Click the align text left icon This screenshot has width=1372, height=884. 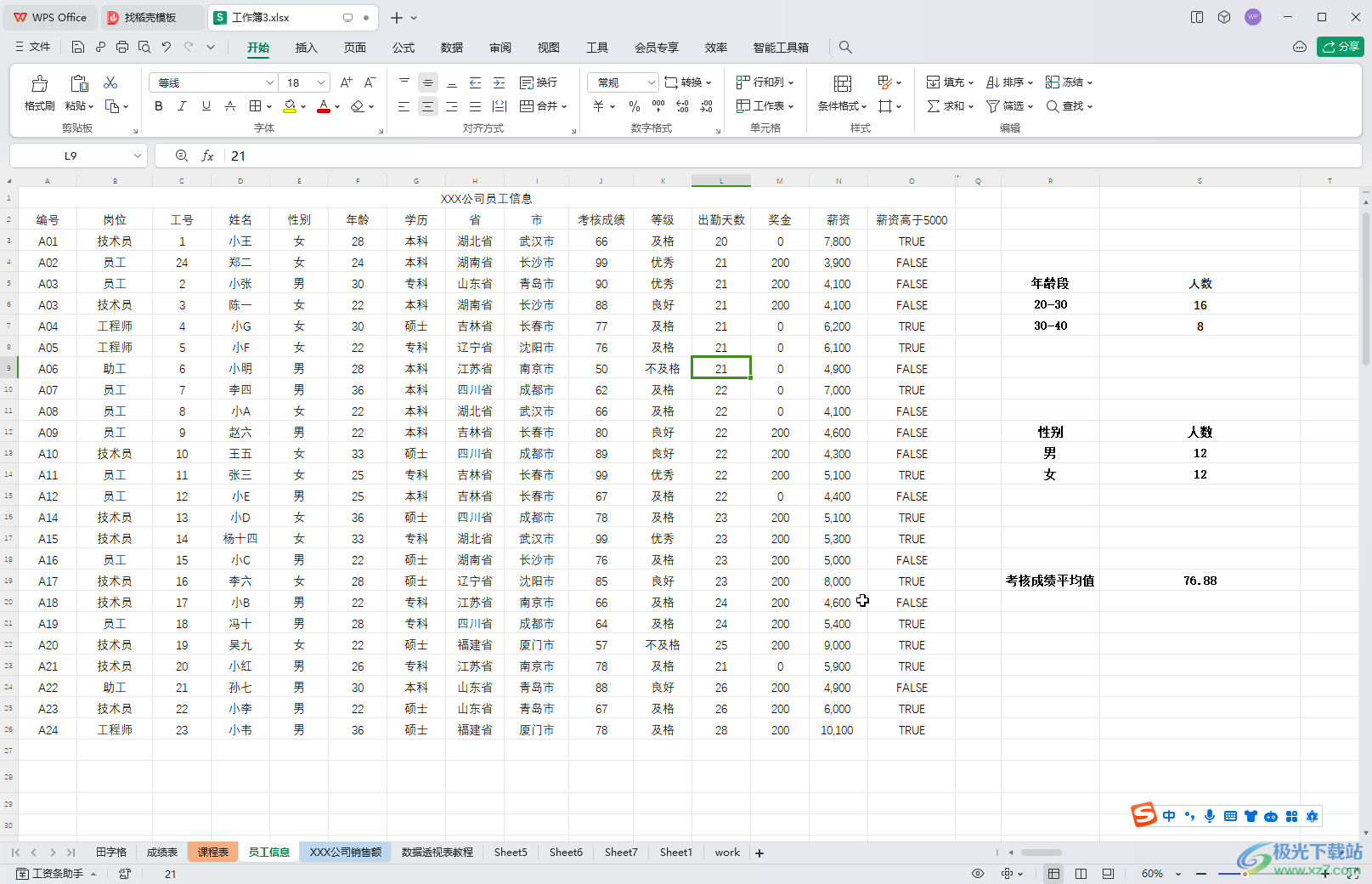(x=404, y=106)
